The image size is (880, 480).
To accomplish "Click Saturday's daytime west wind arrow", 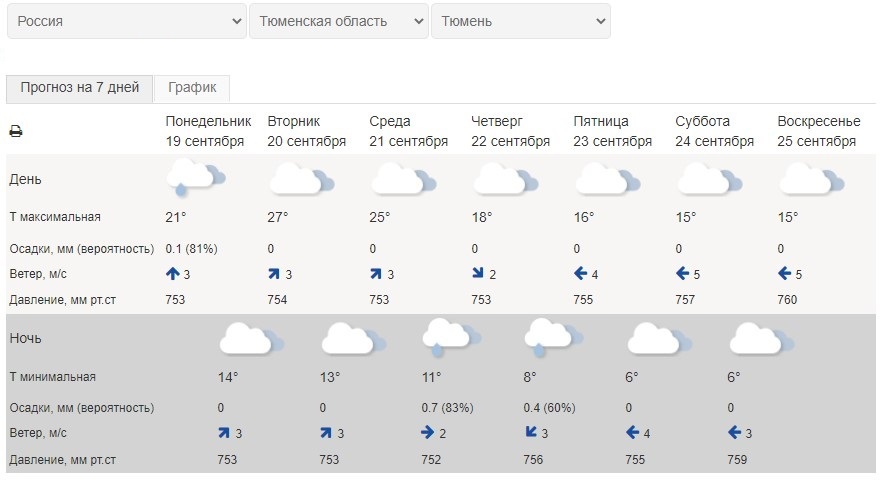I will point(683,274).
